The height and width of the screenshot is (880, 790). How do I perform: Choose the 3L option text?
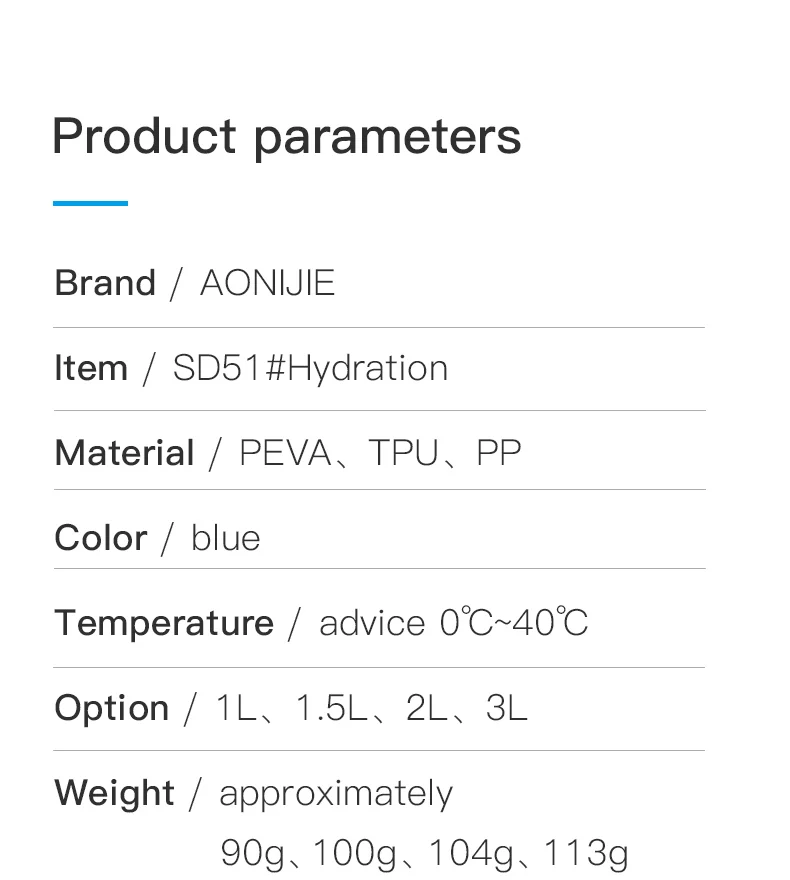tap(506, 708)
